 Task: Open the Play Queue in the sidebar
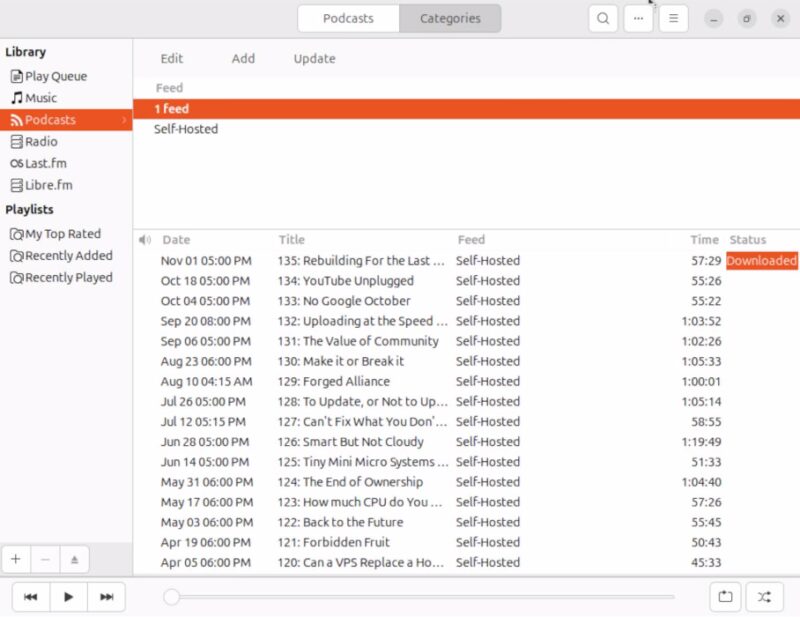tap(54, 75)
